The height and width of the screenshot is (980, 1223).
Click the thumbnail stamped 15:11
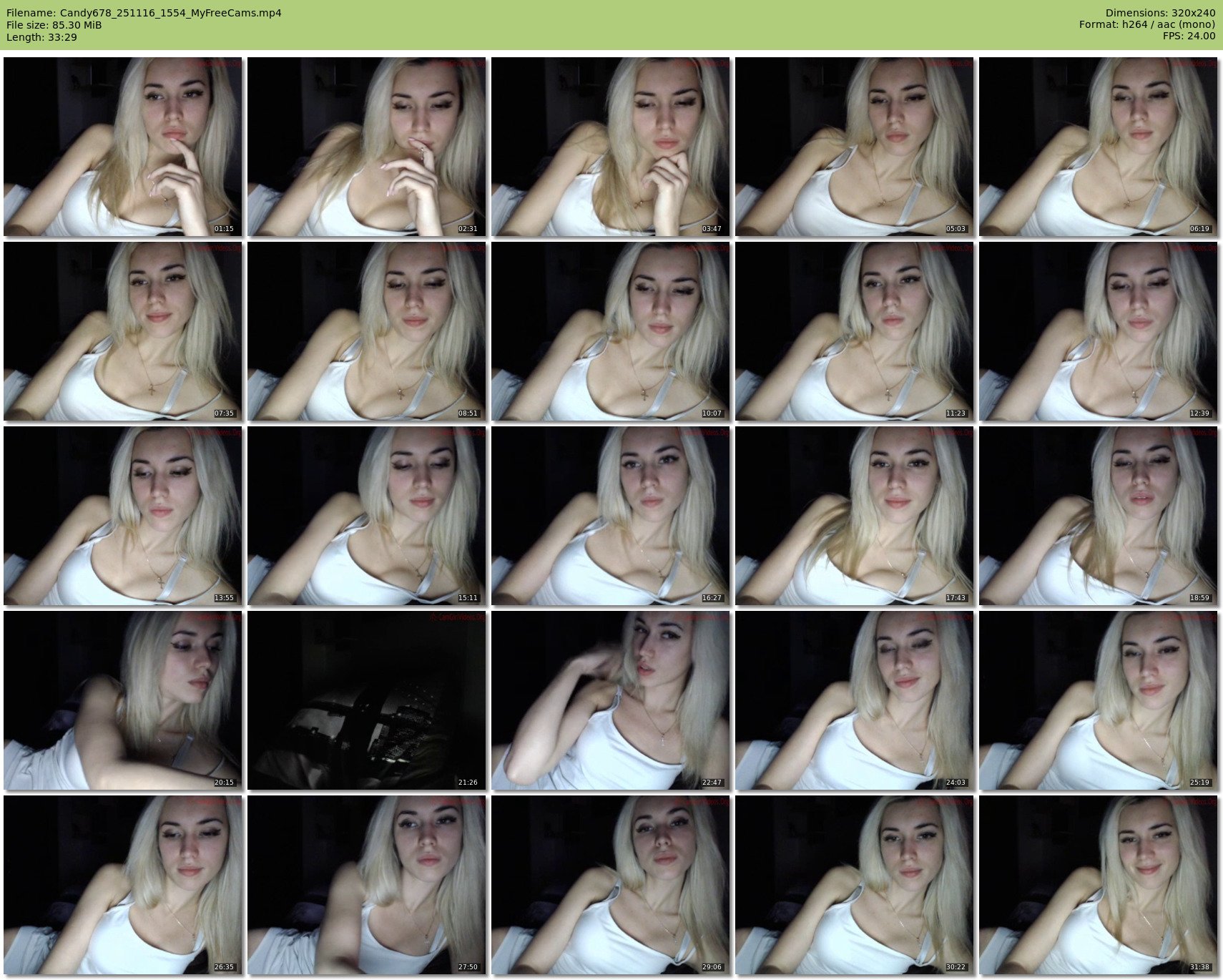[x=367, y=516]
